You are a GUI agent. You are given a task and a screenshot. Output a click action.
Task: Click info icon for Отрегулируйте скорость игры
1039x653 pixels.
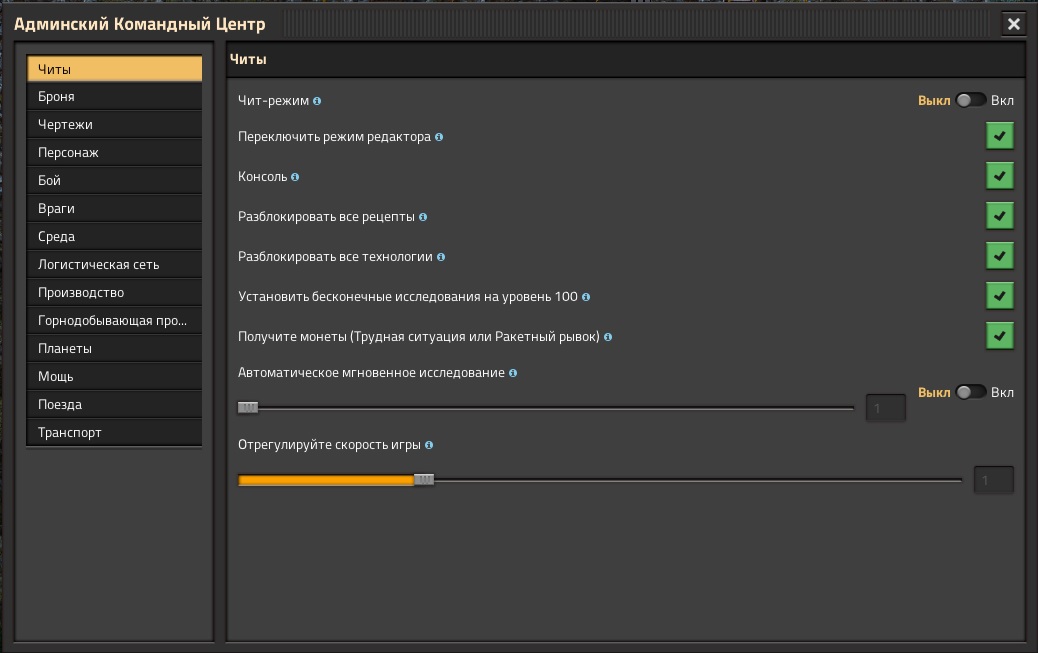pos(429,444)
